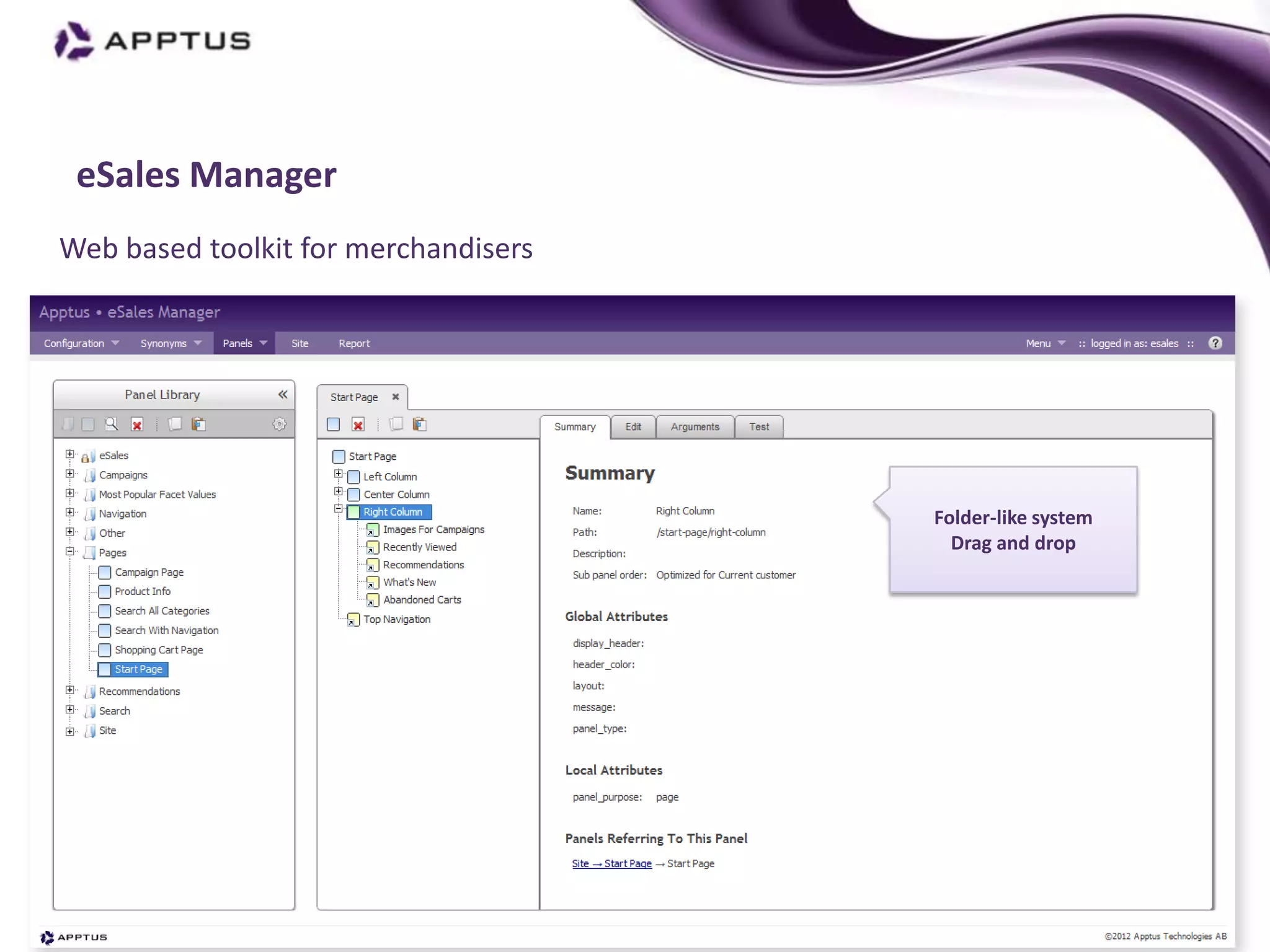Follow the Site → Start Page link
The image size is (1270, 952).
coord(611,864)
